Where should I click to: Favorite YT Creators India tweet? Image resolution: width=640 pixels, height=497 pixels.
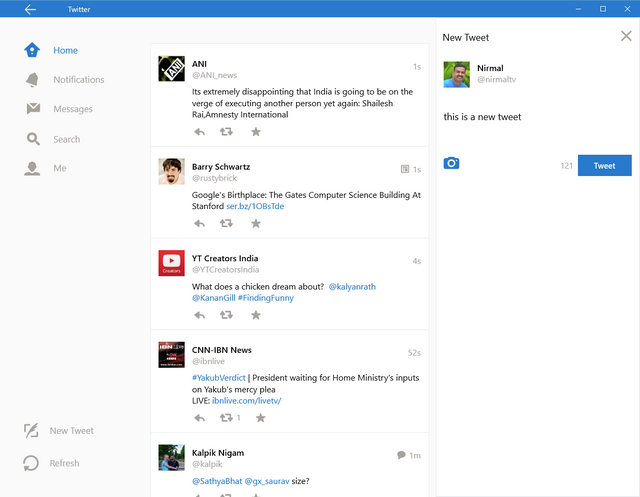256,315
